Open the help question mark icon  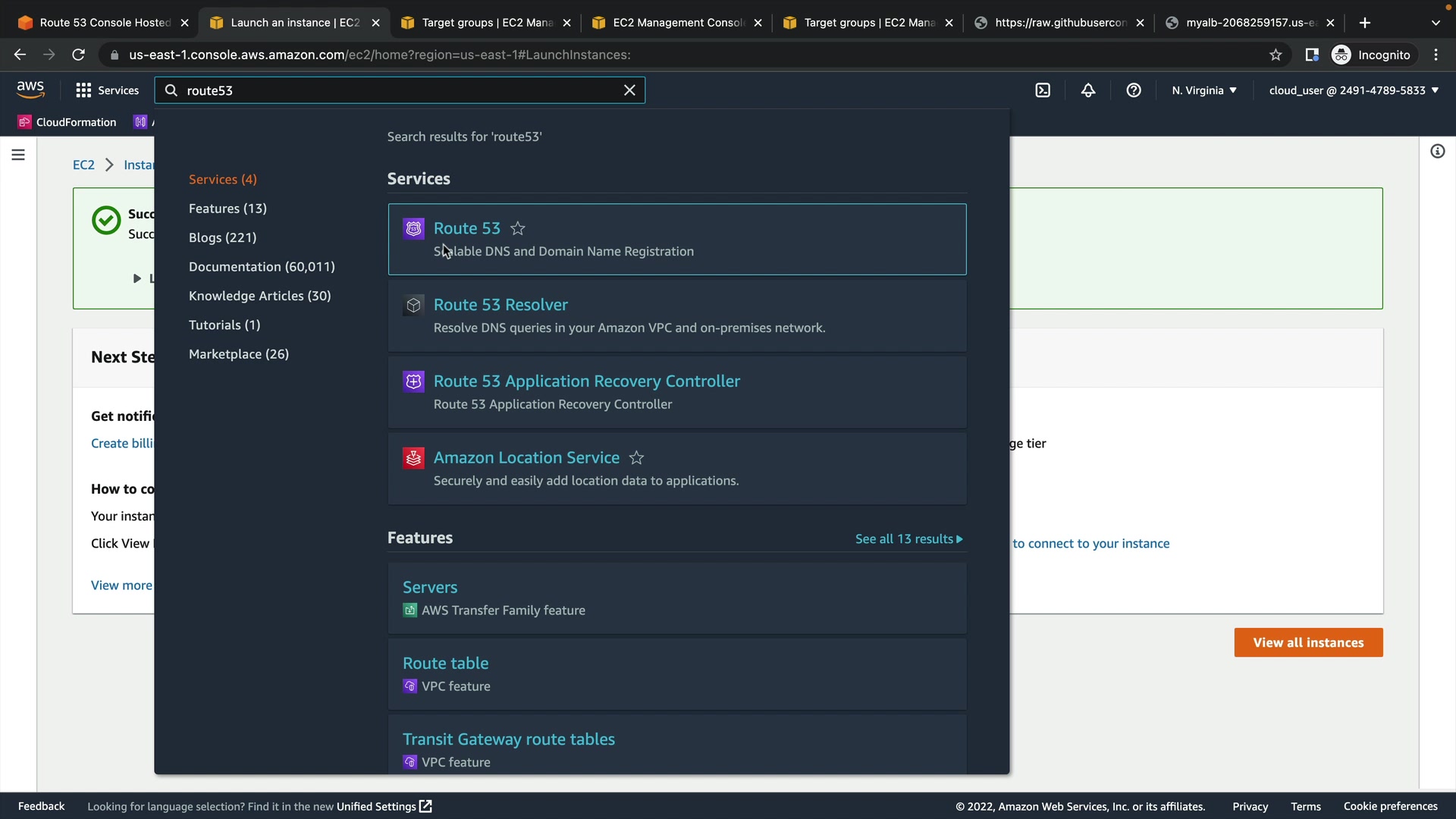(1134, 90)
